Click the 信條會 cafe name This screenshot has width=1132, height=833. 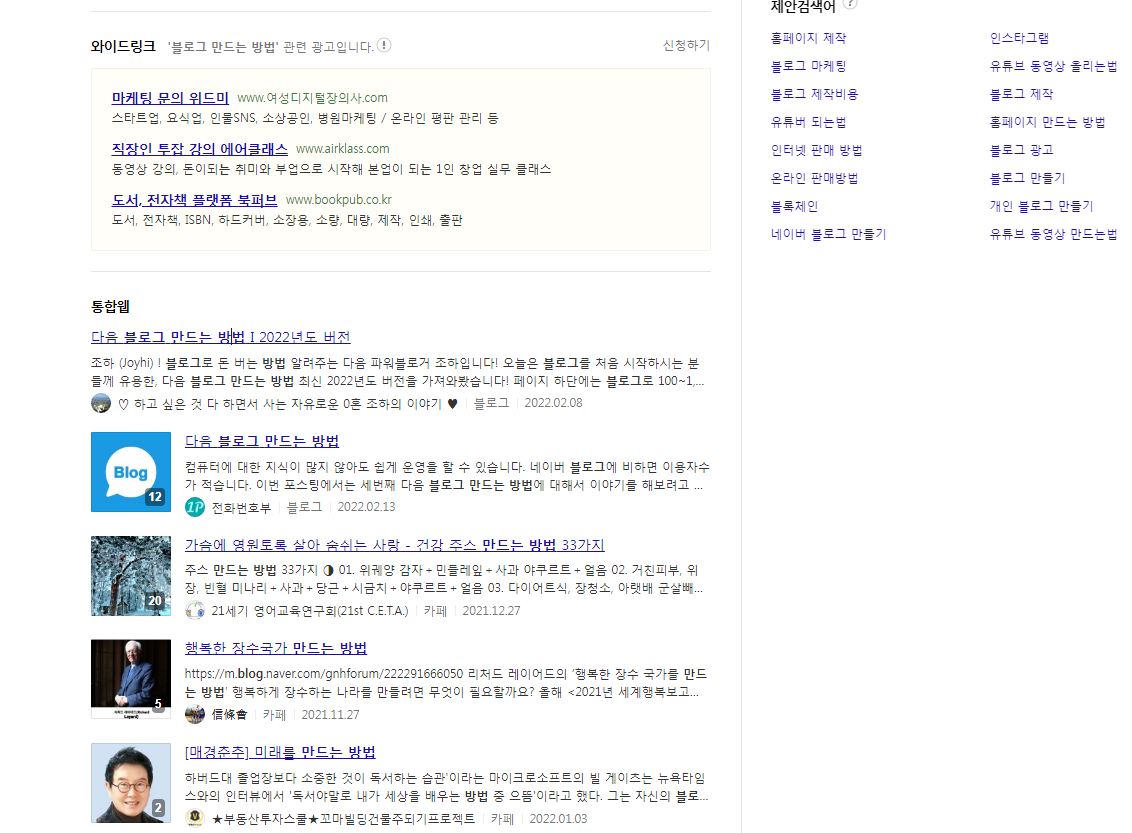pos(230,715)
